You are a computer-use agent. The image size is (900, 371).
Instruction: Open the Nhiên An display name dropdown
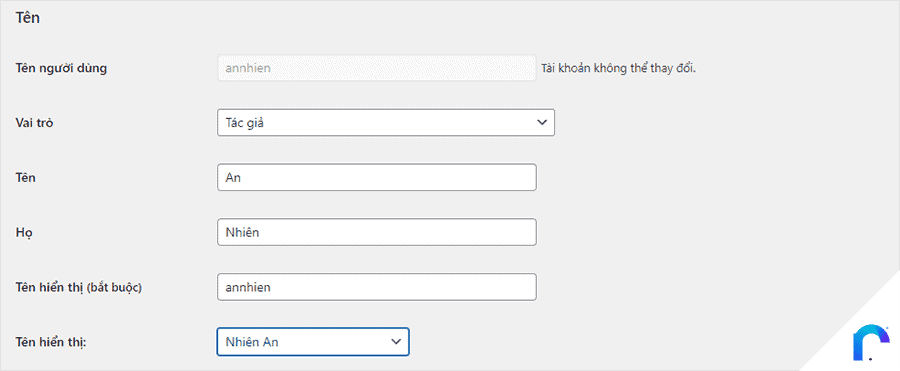pos(313,342)
